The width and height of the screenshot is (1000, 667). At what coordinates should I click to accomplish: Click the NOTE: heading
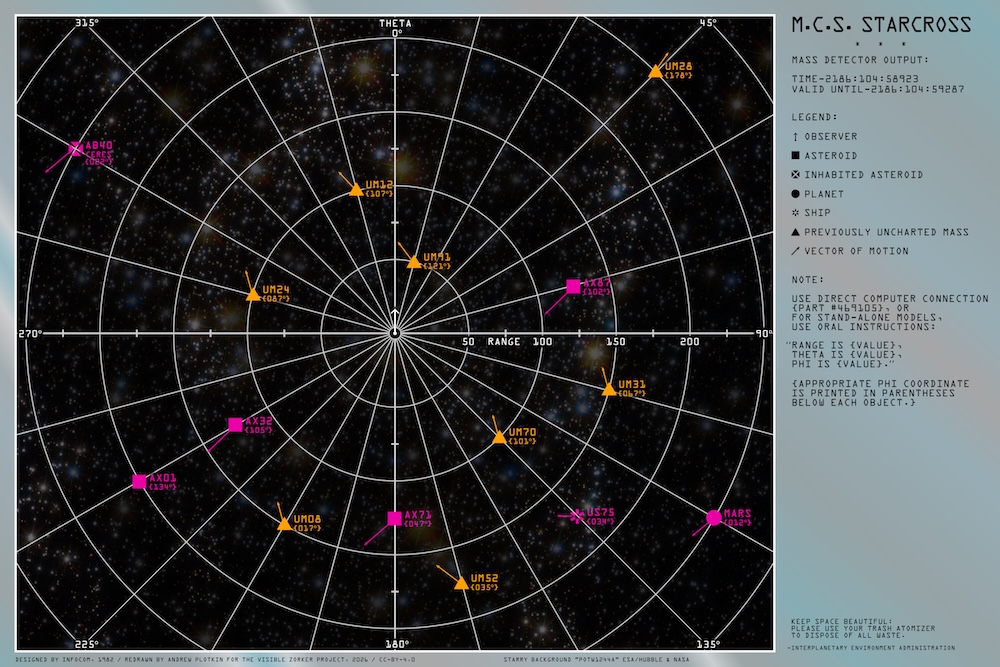pos(808,279)
